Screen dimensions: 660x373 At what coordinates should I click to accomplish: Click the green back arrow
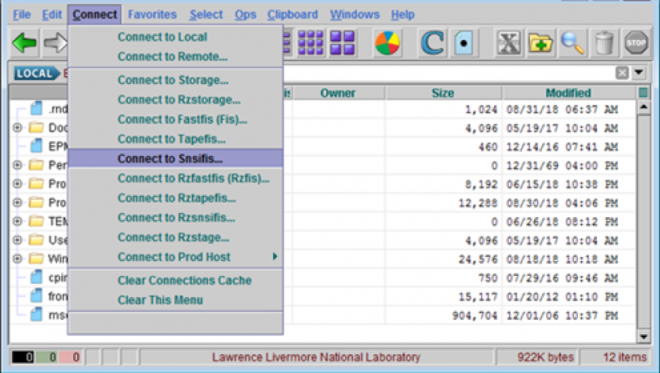[24, 43]
